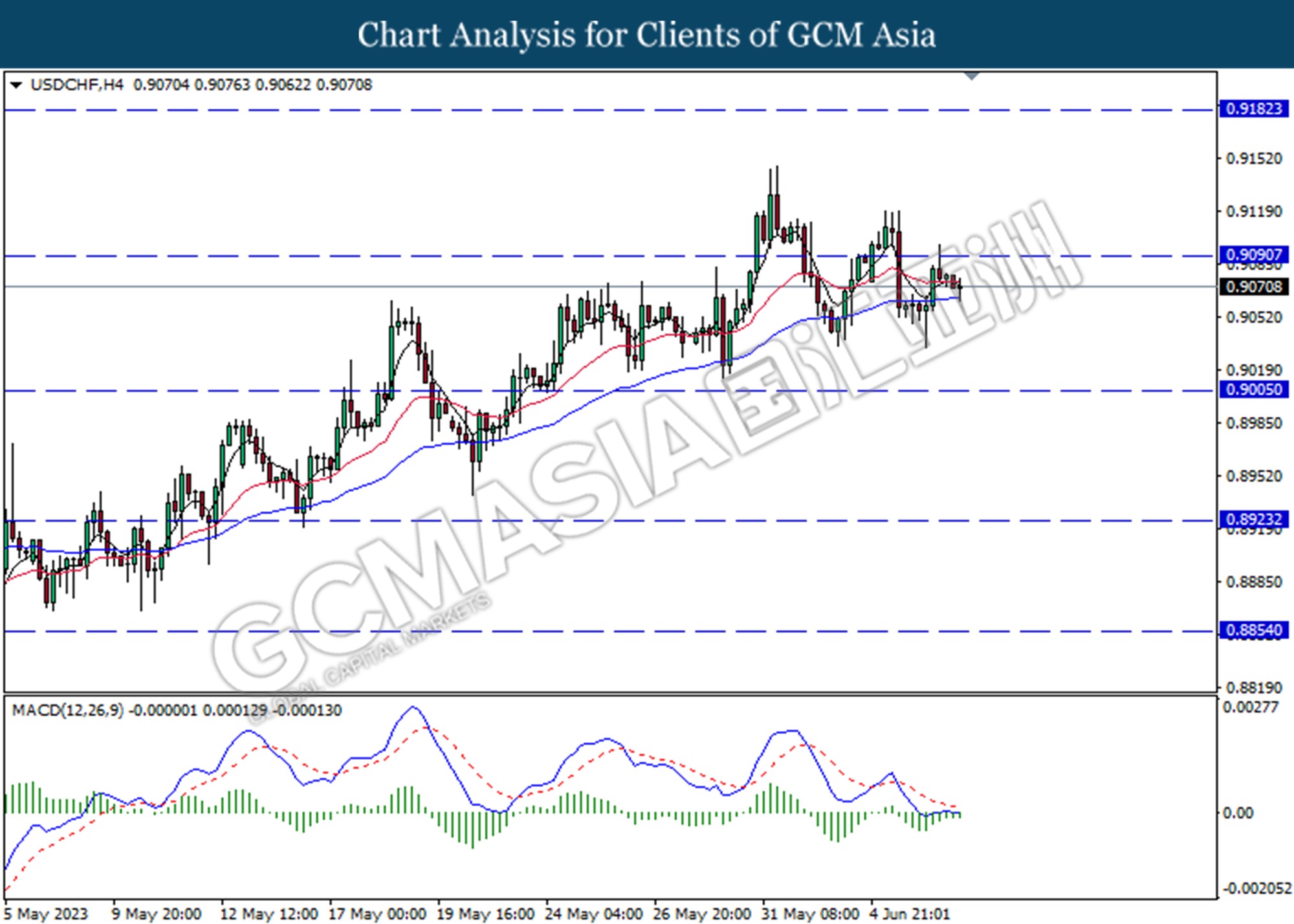1294x924 pixels.
Task: Select the 0.91823 resistance level label
Action: click(1254, 109)
